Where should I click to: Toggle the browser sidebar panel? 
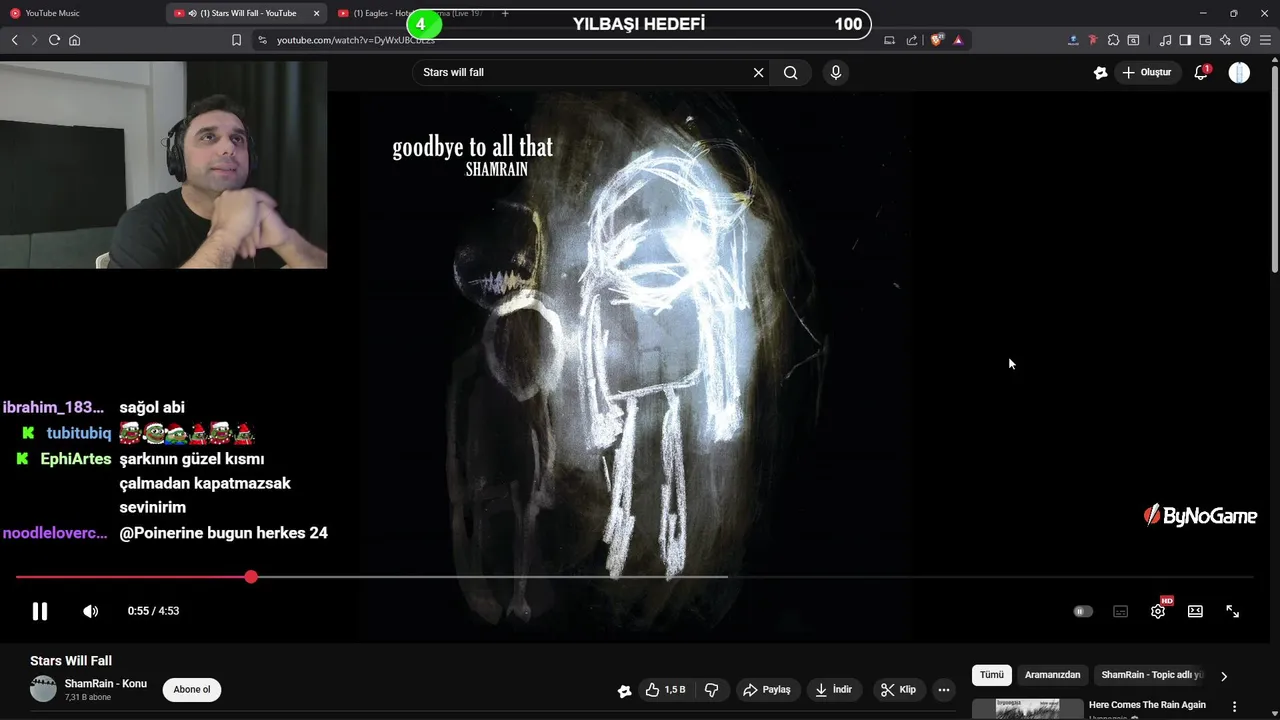[x=1185, y=40]
